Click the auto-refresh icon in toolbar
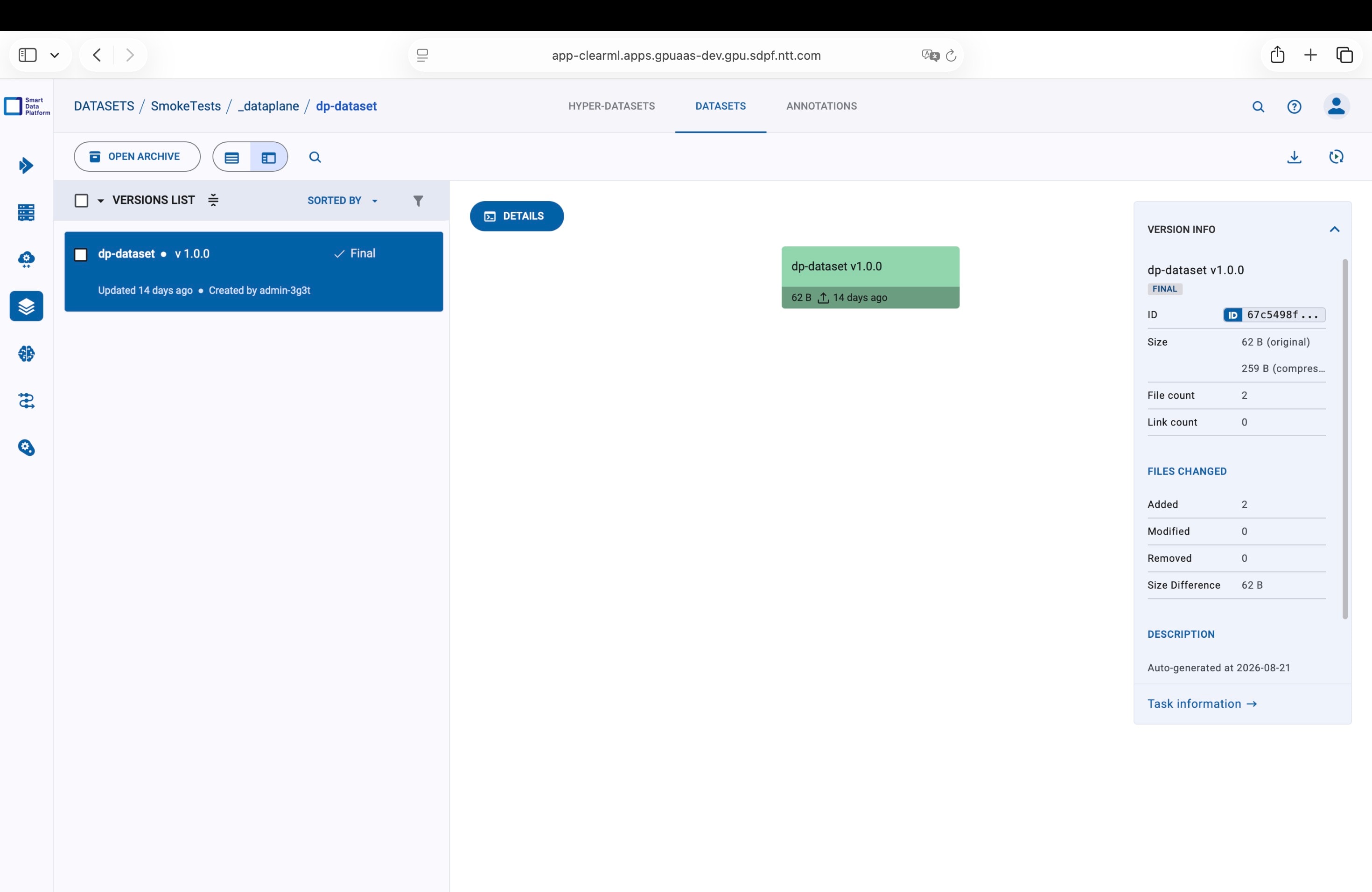This screenshot has height=892, width=1372. pyautogui.click(x=1336, y=157)
